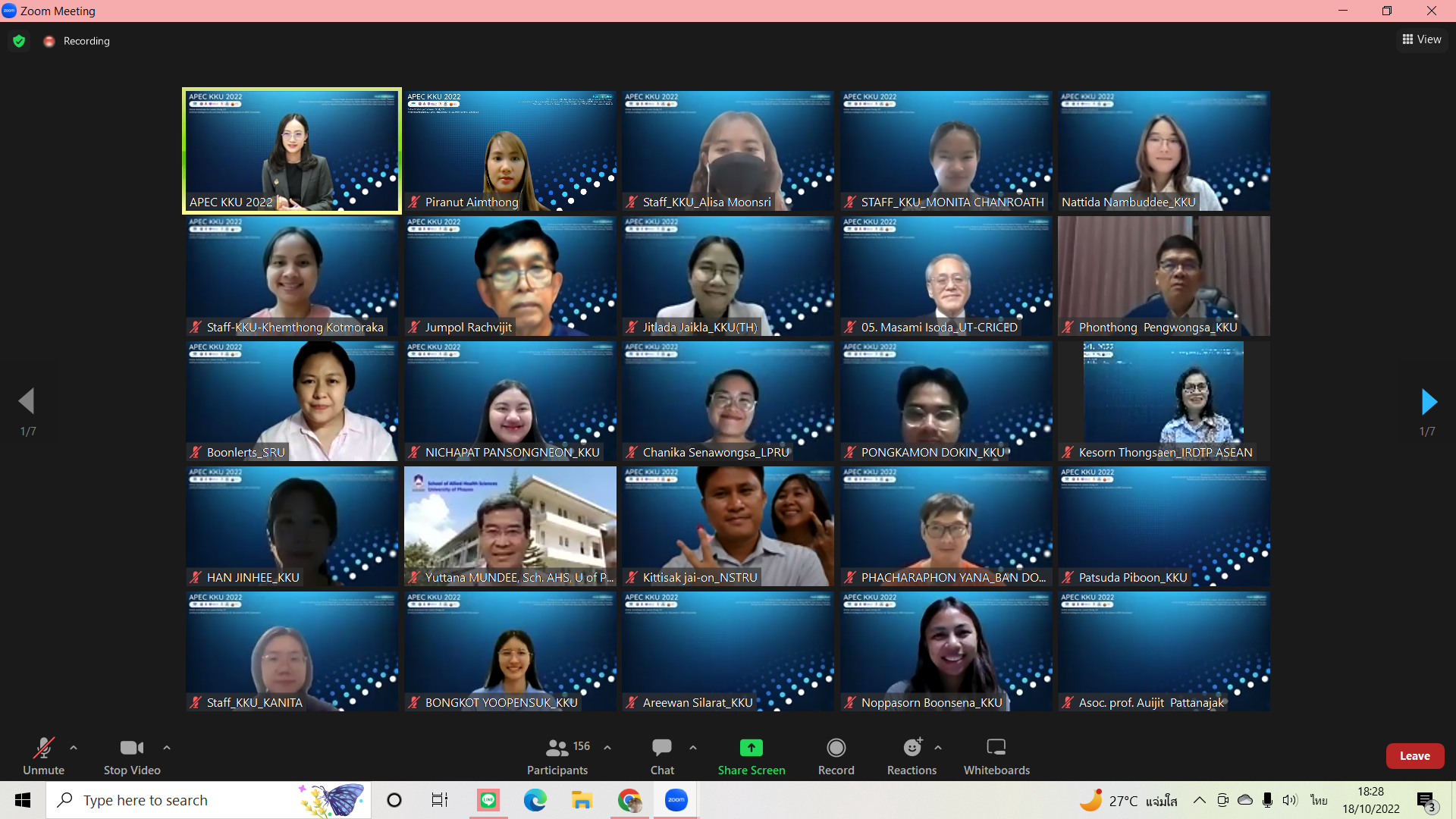Open the View layout menu
This screenshot has height=819, width=1456.
[1422, 39]
